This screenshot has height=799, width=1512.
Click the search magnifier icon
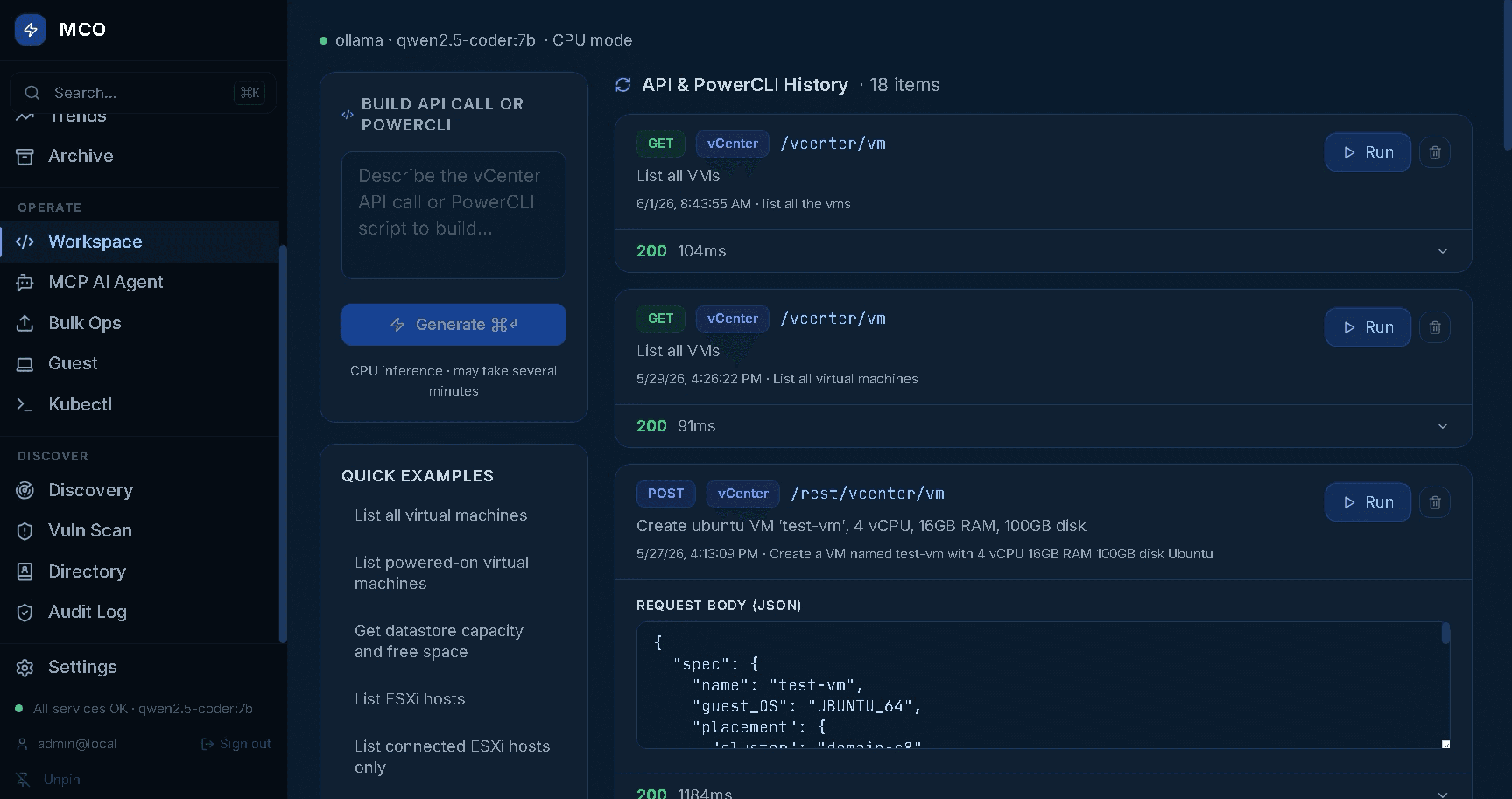click(x=32, y=93)
